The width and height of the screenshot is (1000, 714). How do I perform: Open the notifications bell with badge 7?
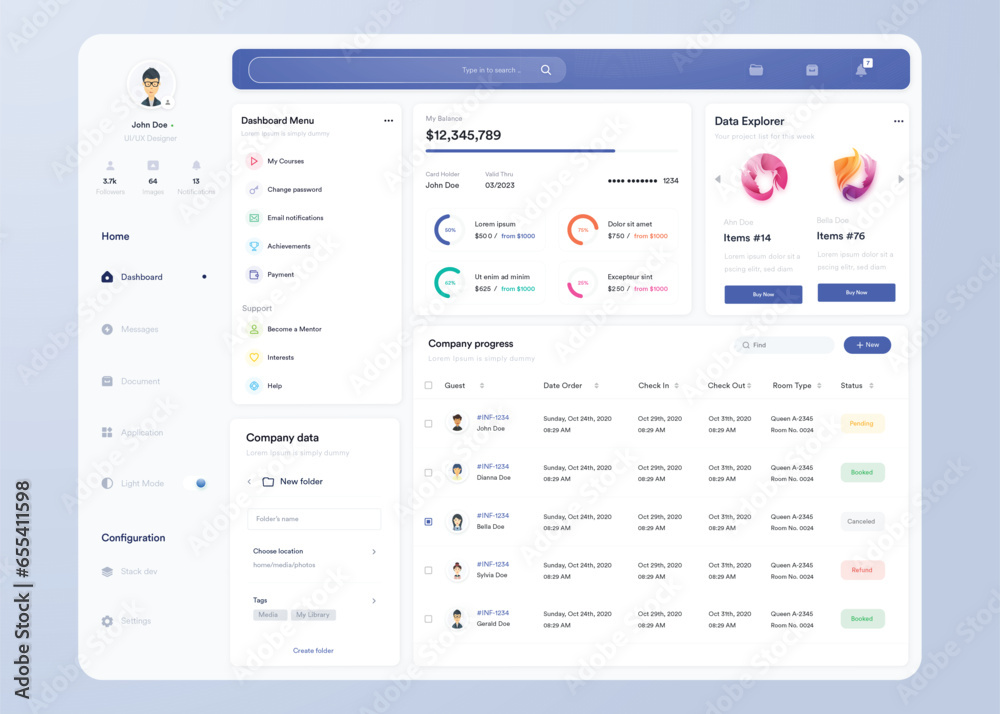pyautogui.click(x=862, y=68)
